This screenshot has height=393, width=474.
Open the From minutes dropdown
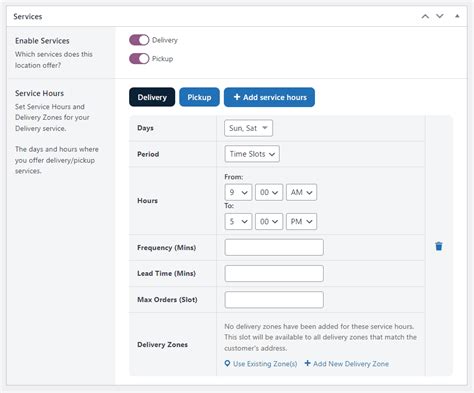269,192
